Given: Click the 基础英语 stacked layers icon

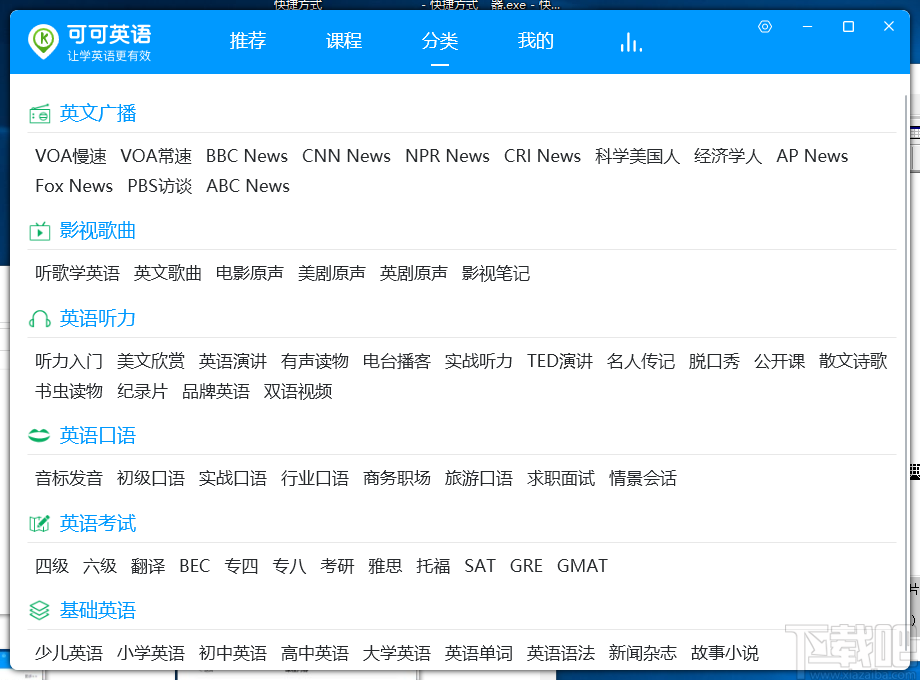Looking at the screenshot, I should click(x=40, y=610).
